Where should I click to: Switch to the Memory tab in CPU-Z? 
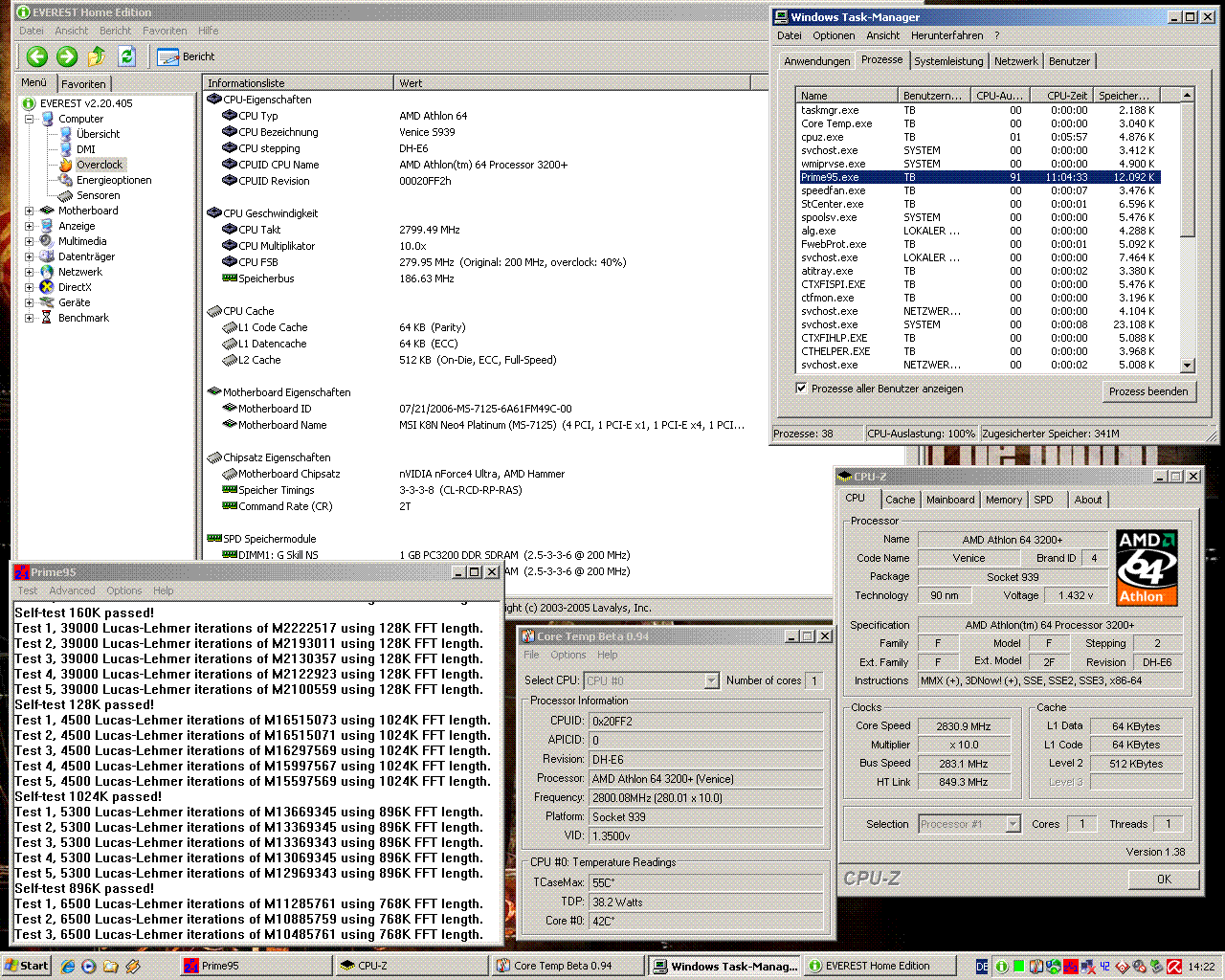[1003, 500]
